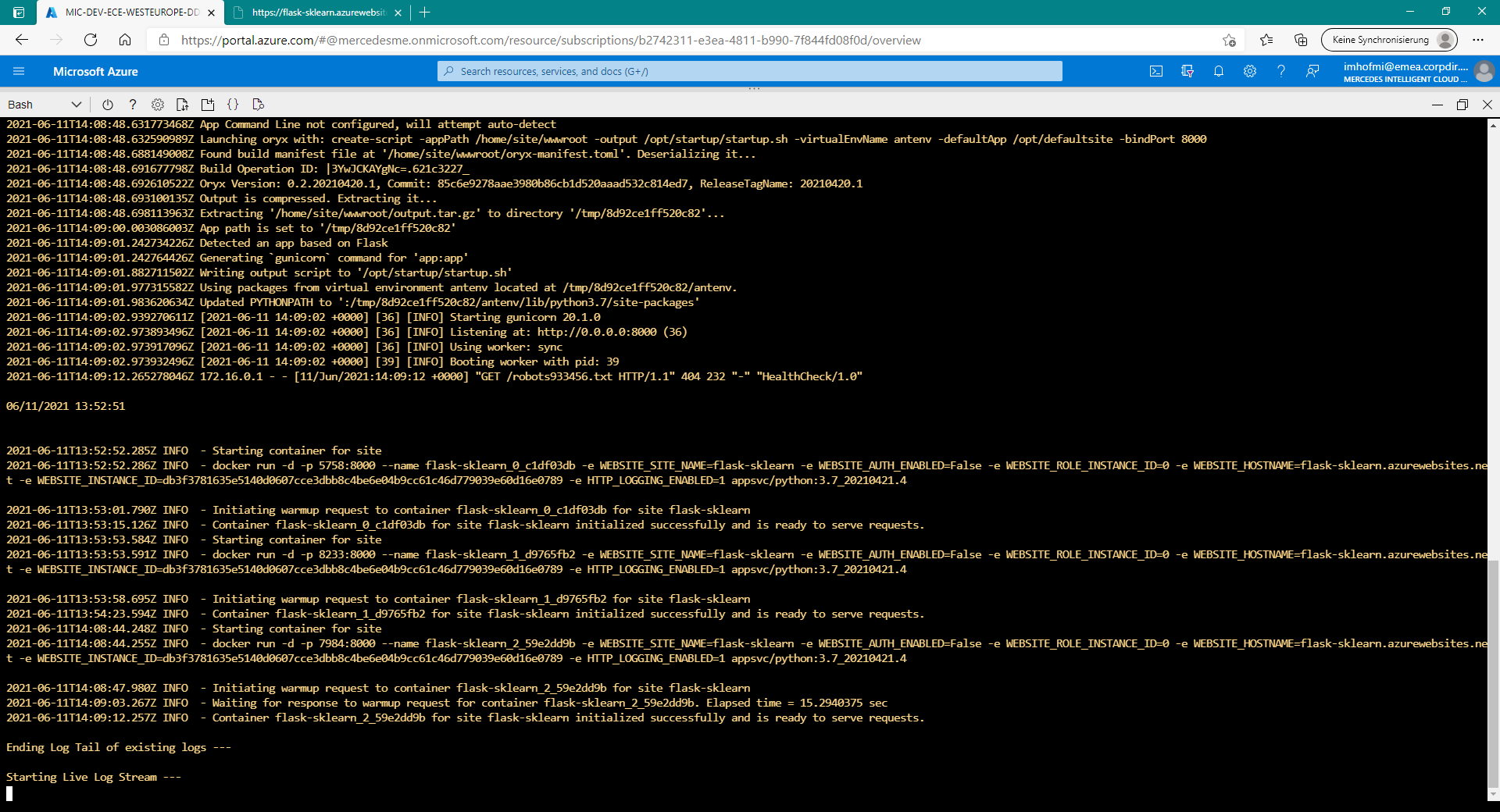Click the pane resize handle dots above Cloud Shell
Image resolution: width=1500 pixels, height=812 pixels.
754,89
